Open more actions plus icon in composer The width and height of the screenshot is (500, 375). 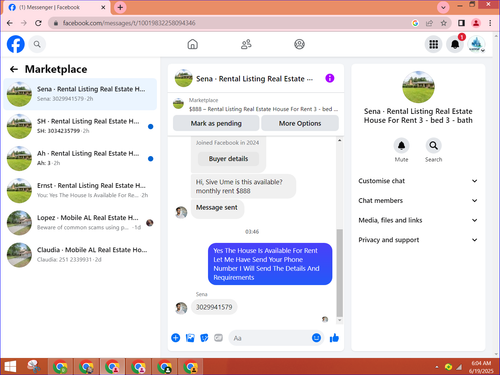click(x=176, y=338)
